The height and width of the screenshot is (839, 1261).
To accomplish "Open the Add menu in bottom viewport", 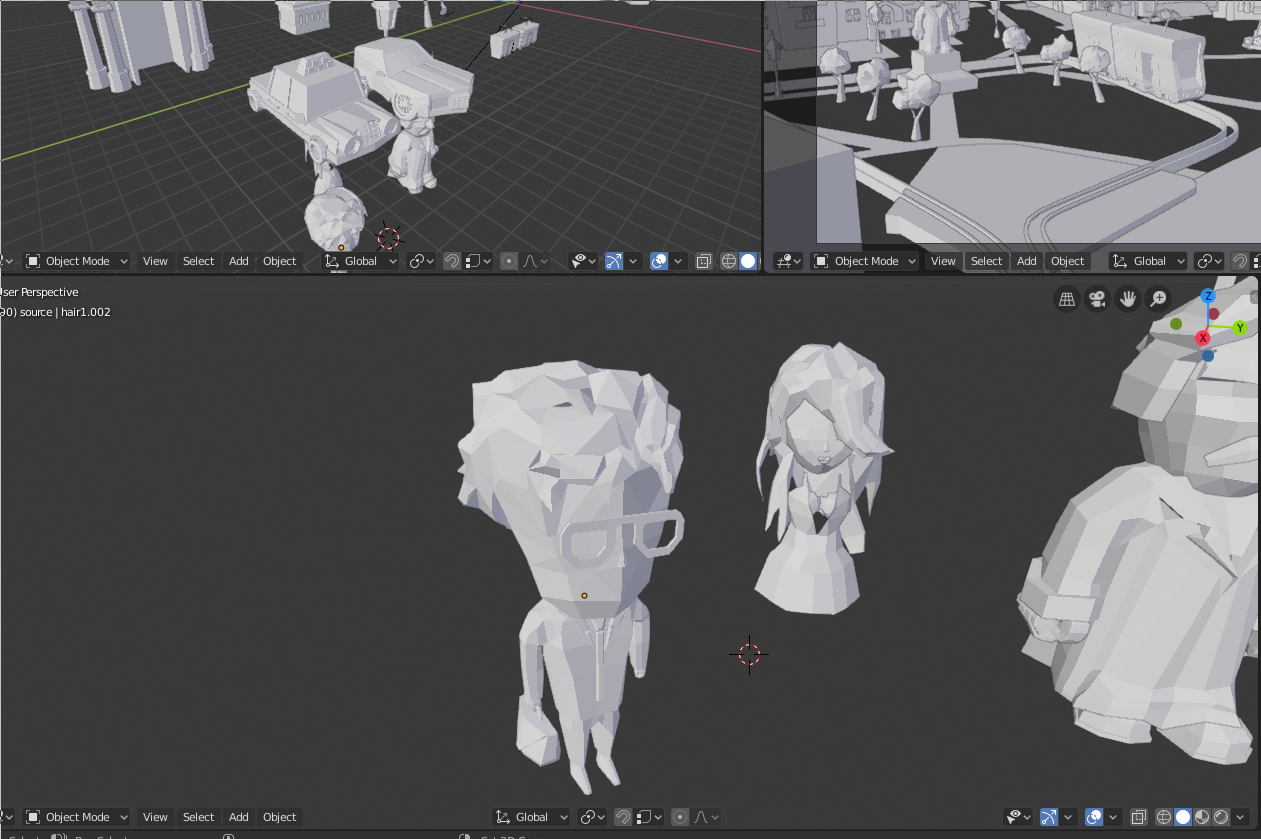I will (238, 817).
